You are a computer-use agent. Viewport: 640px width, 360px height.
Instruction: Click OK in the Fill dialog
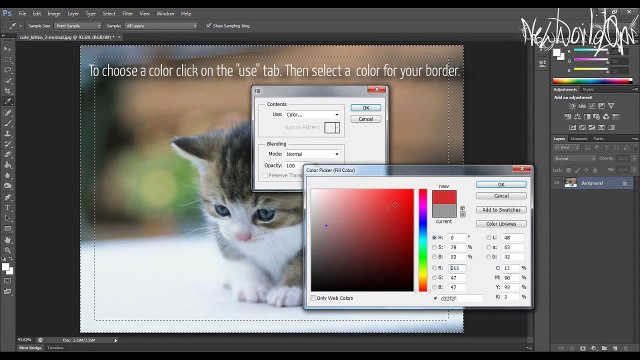point(366,108)
